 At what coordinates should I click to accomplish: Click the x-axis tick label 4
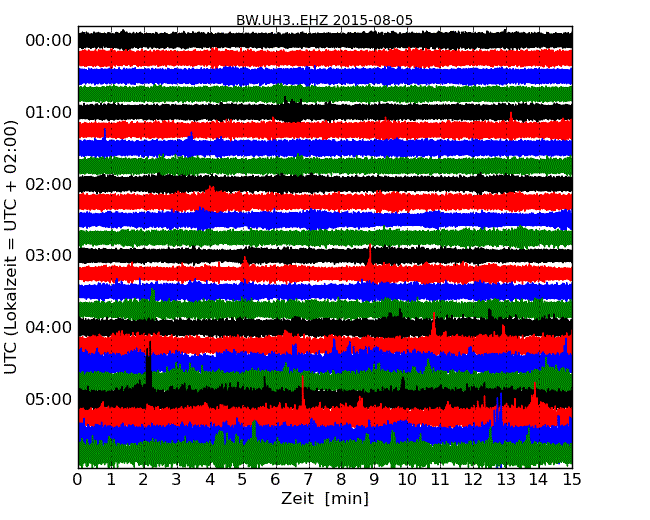click(x=210, y=480)
